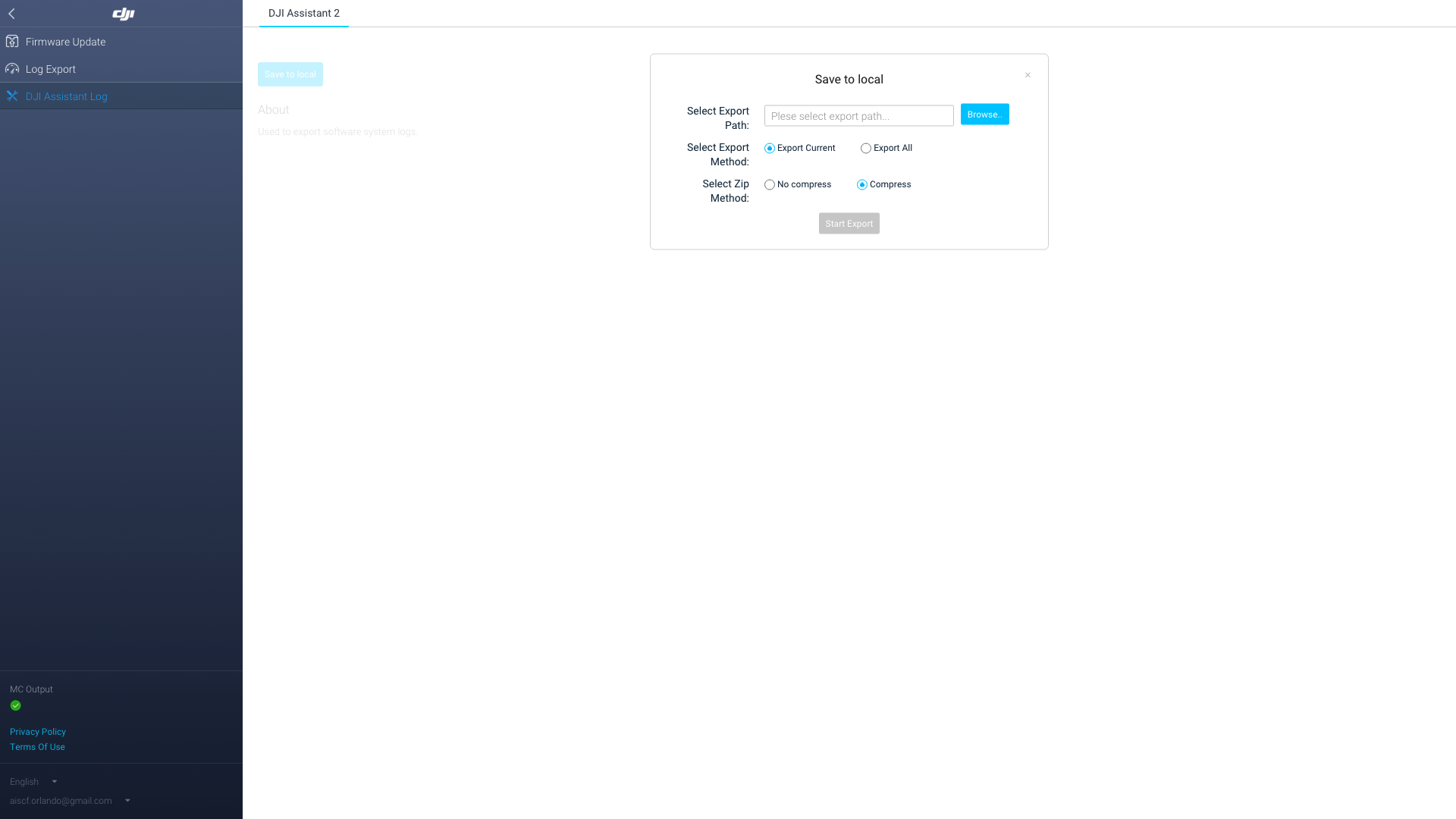This screenshot has height=819, width=1456.
Task: Switch to the DJI Assistant 2 tab
Action: click(304, 14)
